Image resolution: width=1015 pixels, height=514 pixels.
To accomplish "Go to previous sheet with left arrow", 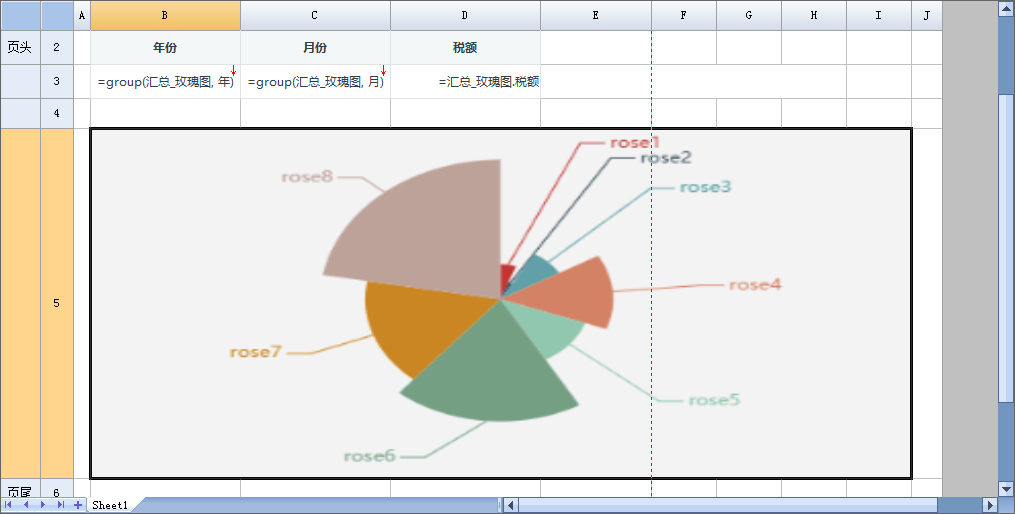I will pyautogui.click(x=27, y=505).
